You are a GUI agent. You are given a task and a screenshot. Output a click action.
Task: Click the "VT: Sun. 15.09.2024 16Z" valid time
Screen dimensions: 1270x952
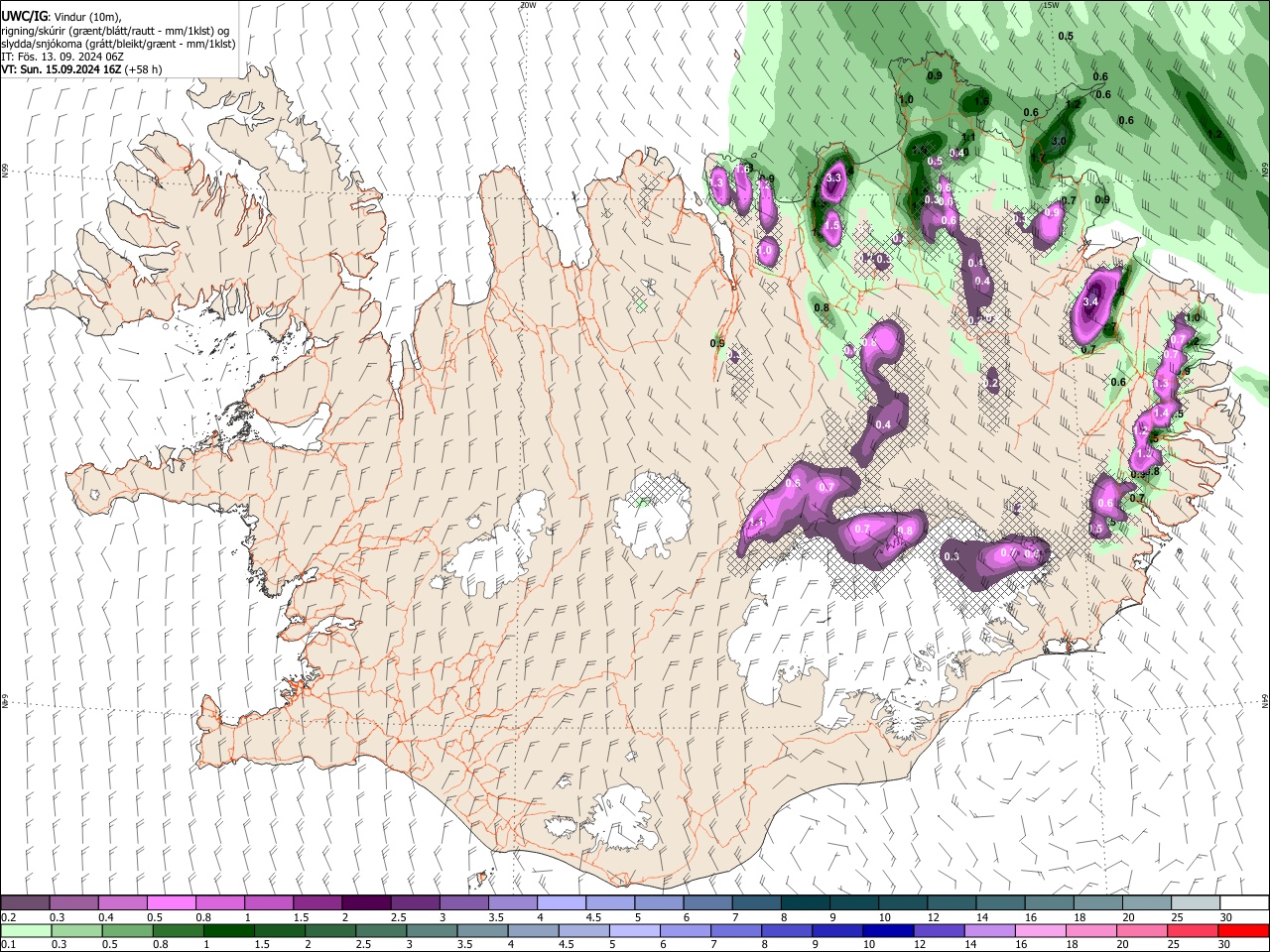(62, 69)
